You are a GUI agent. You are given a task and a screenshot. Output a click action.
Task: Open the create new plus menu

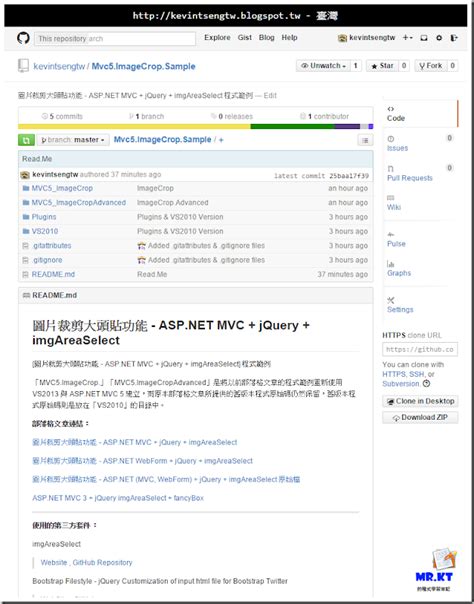(x=407, y=38)
